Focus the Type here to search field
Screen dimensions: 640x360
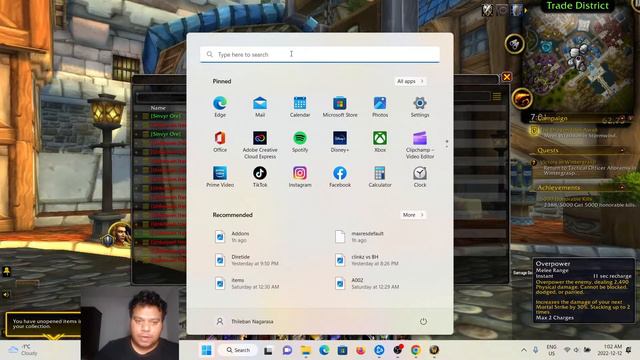pyautogui.click(x=320, y=54)
